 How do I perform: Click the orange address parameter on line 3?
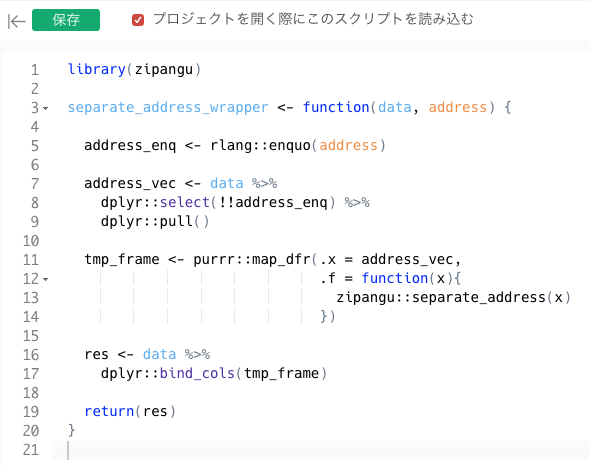(458, 108)
